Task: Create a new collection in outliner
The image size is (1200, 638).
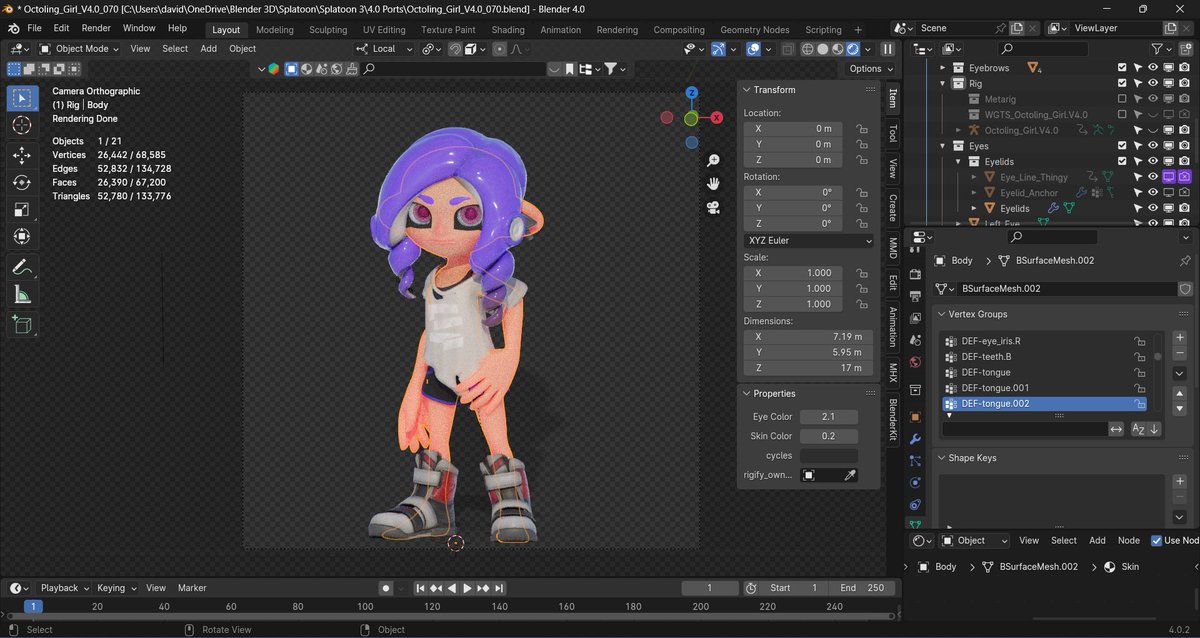Action: tap(1184, 48)
